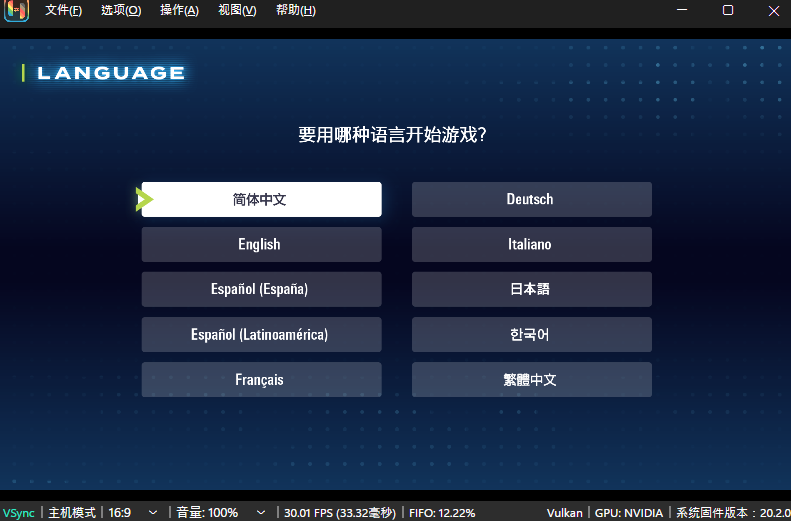Choose Italiano language button
Screen dimensions: 791x521
(531, 244)
